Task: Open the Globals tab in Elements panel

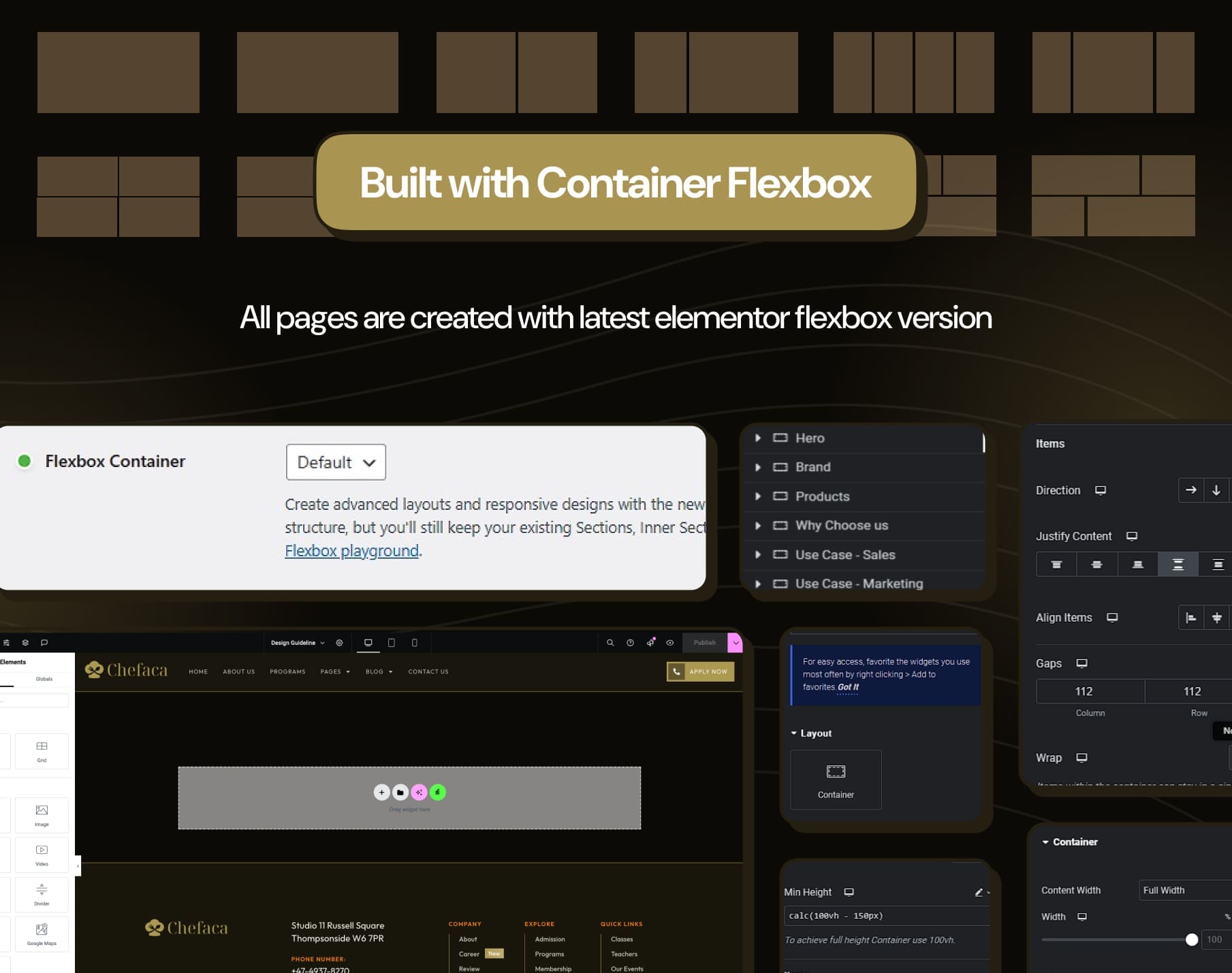Action: 44,679
